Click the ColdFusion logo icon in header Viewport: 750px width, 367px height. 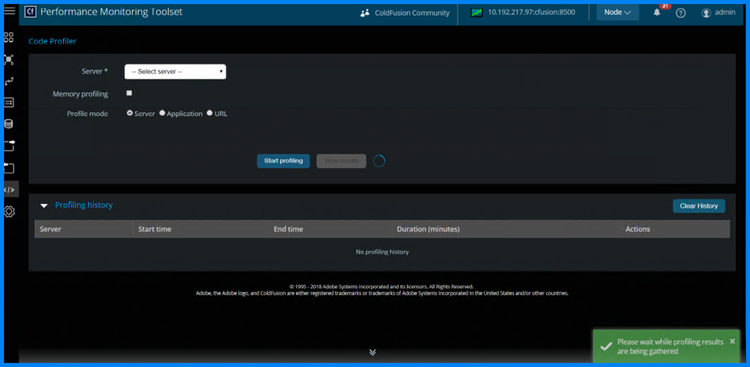(x=30, y=12)
